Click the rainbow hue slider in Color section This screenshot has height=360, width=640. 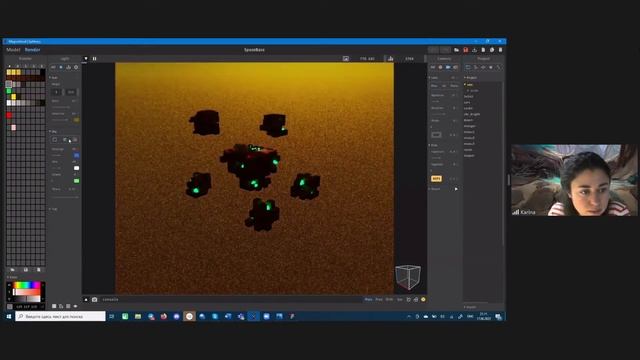27,285
